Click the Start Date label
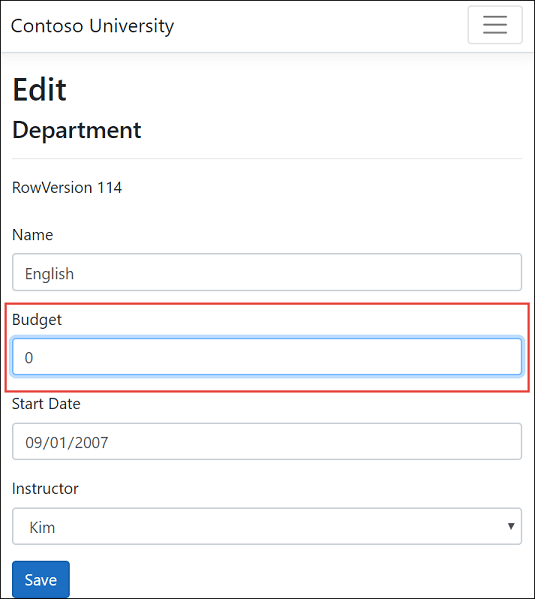The height and width of the screenshot is (599, 535). (x=46, y=404)
